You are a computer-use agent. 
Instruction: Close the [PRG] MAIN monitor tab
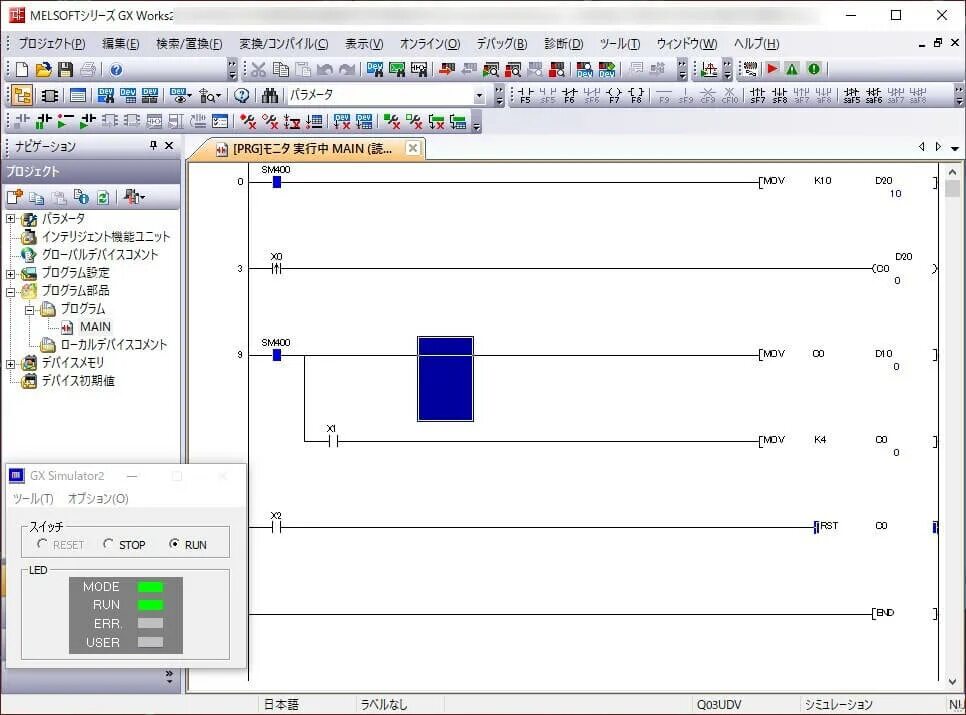(413, 148)
